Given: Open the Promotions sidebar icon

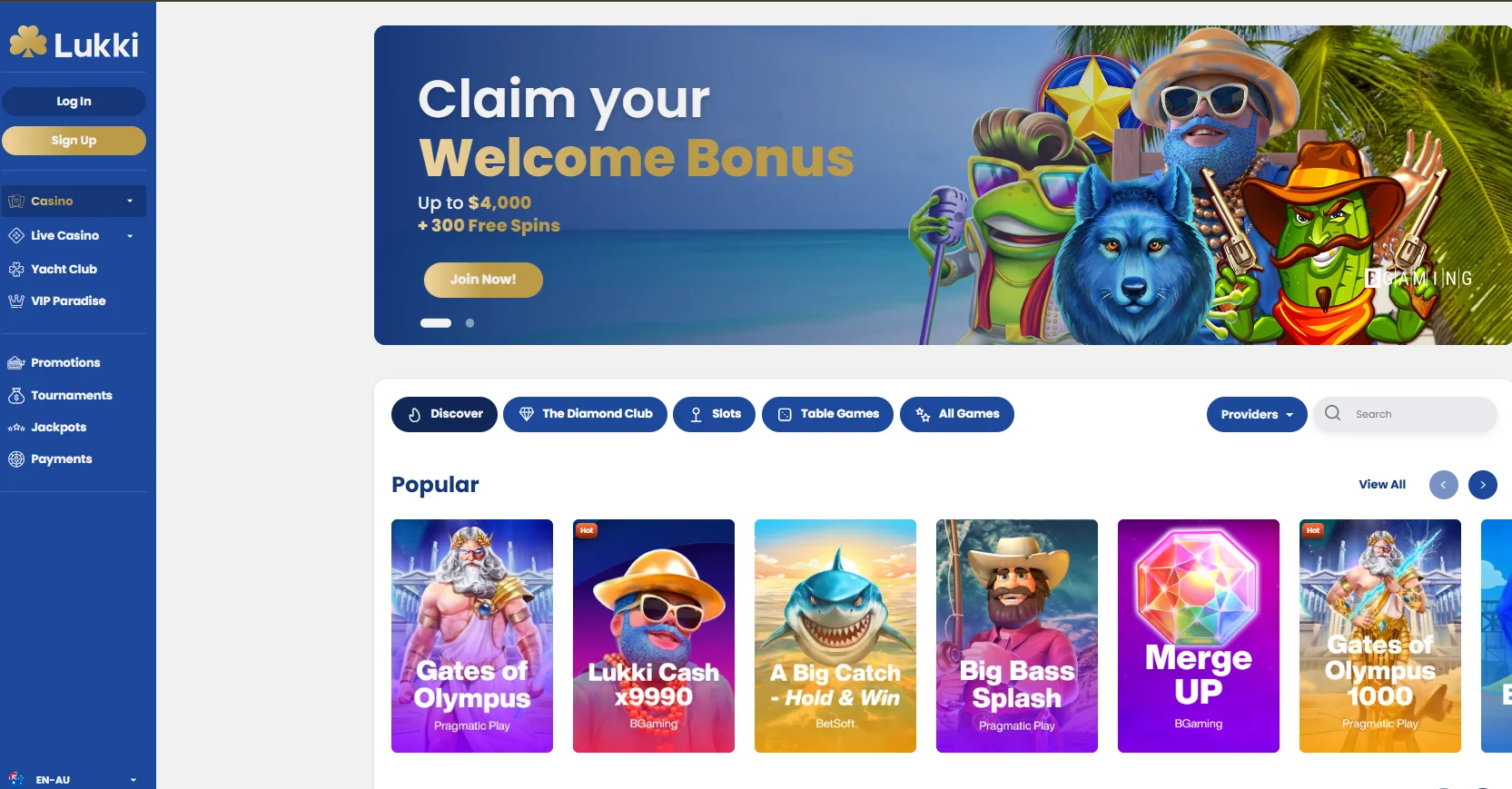Looking at the screenshot, I should [x=16, y=362].
